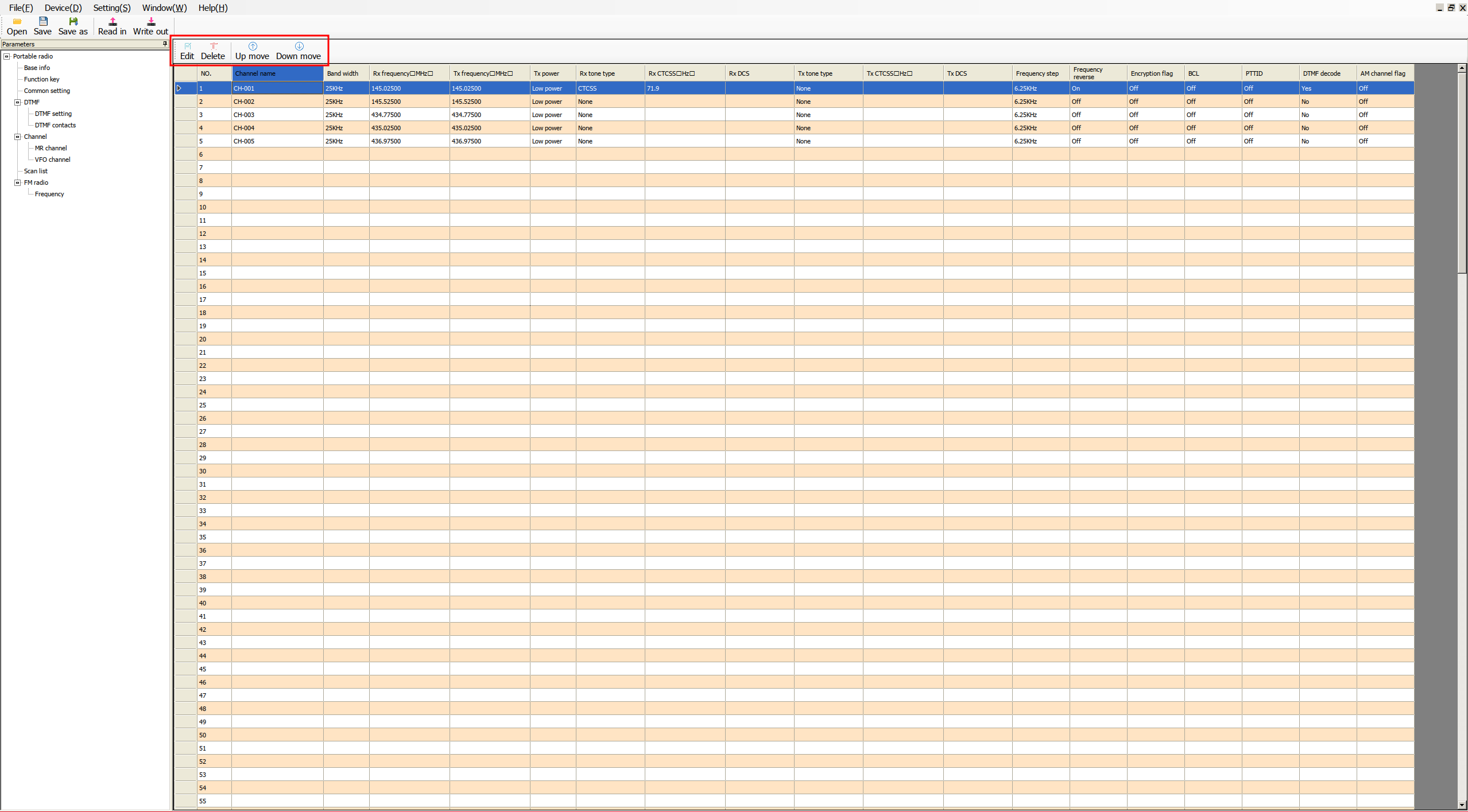This screenshot has height=812, width=1468.
Task: Click the Delete channel icon
Action: [213, 46]
